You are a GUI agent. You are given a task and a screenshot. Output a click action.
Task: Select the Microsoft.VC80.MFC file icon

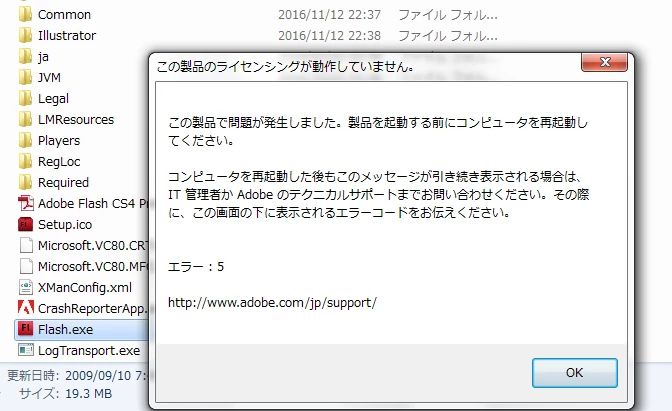(x=25, y=266)
